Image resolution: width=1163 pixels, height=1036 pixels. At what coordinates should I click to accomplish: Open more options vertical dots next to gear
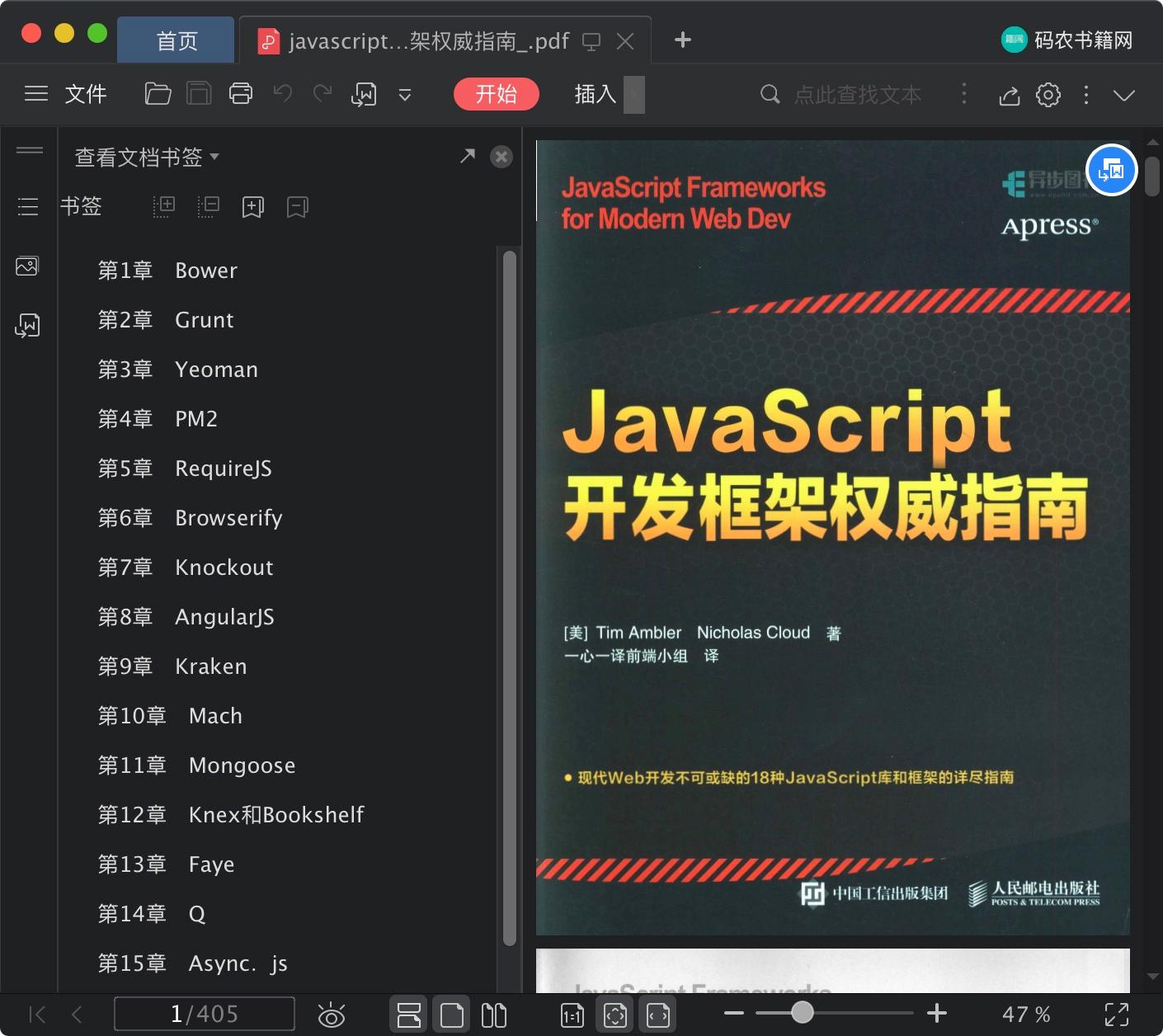1086,95
